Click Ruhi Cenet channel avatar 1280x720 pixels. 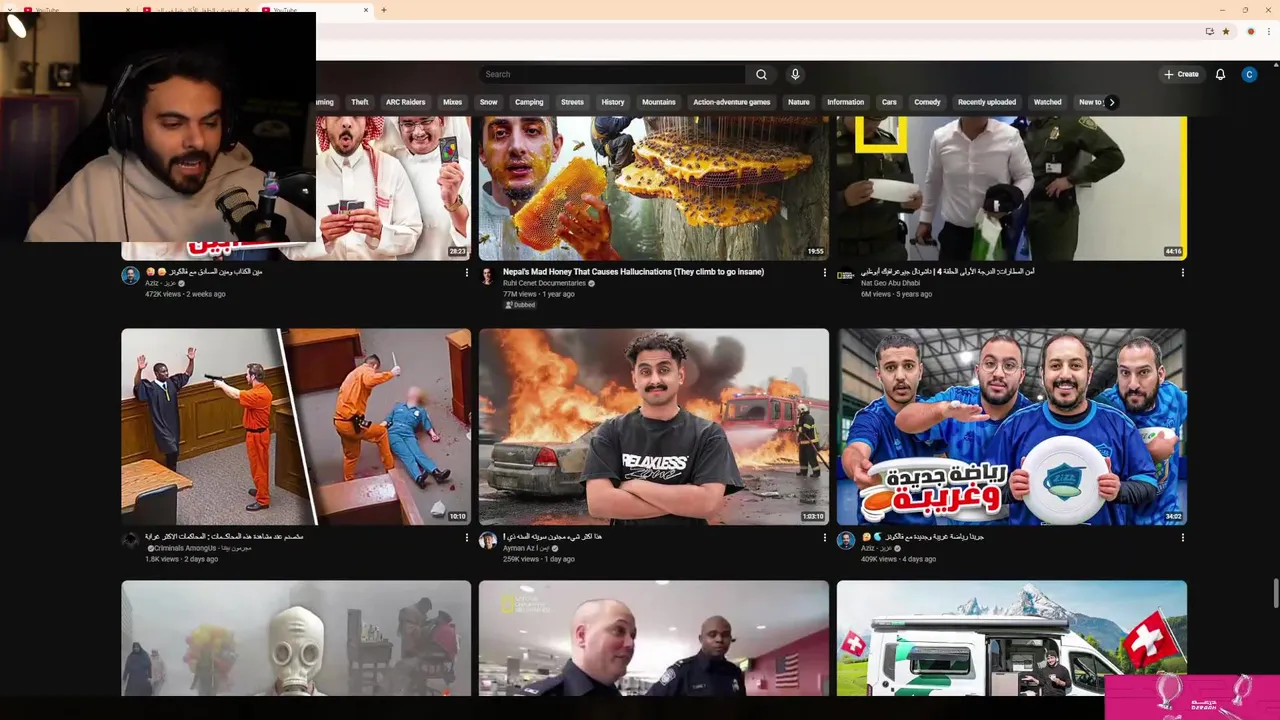coord(488,275)
